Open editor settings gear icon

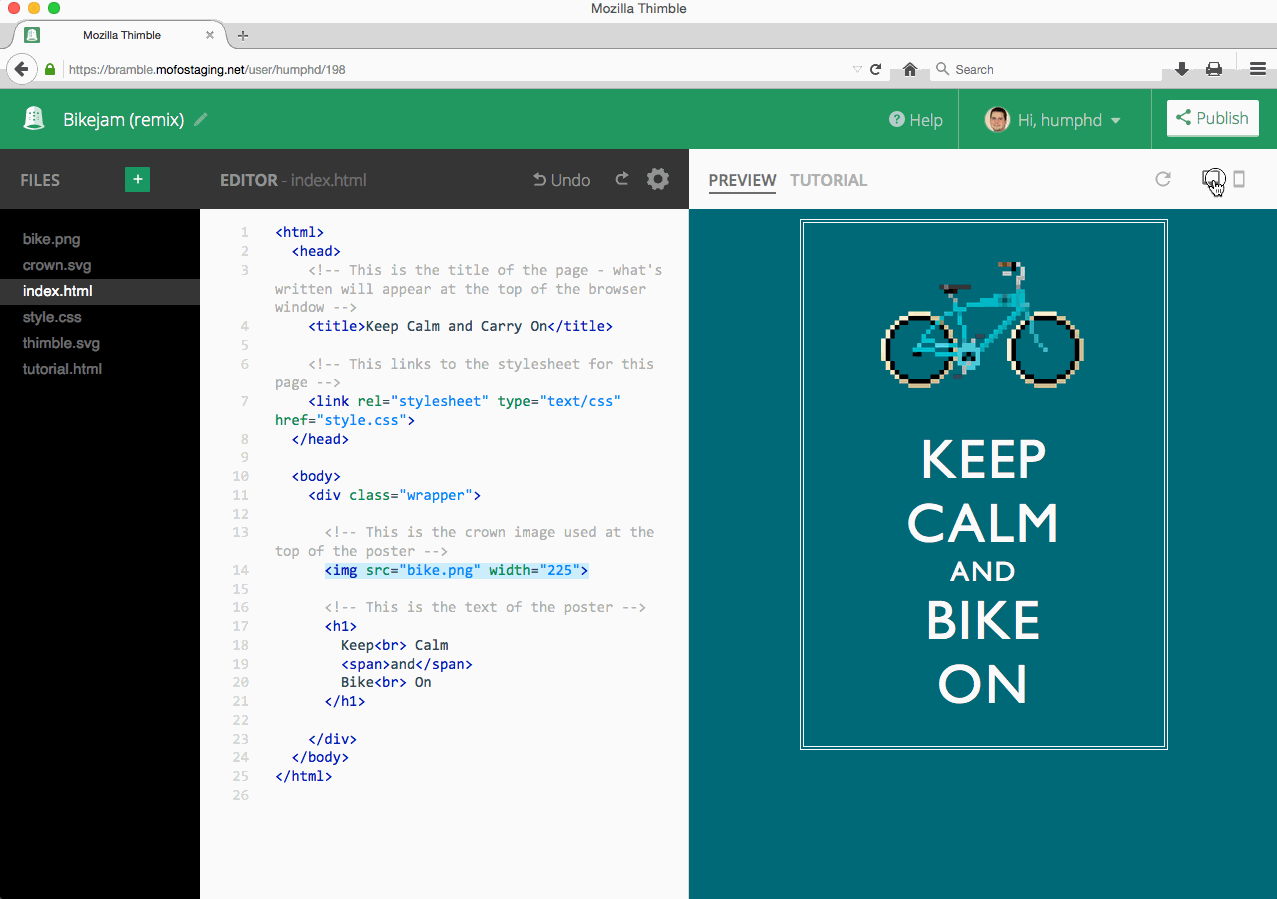(x=657, y=179)
